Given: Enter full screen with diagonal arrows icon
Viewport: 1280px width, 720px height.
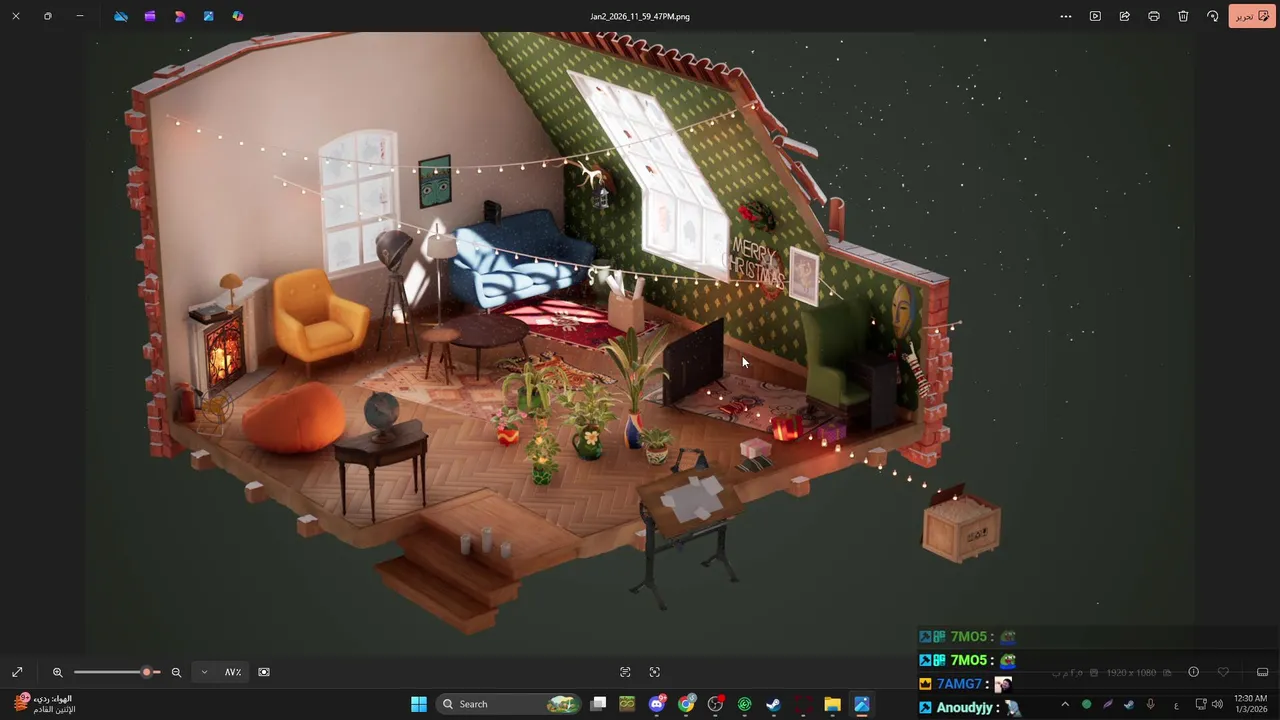Looking at the screenshot, I should pyautogui.click(x=17, y=672).
